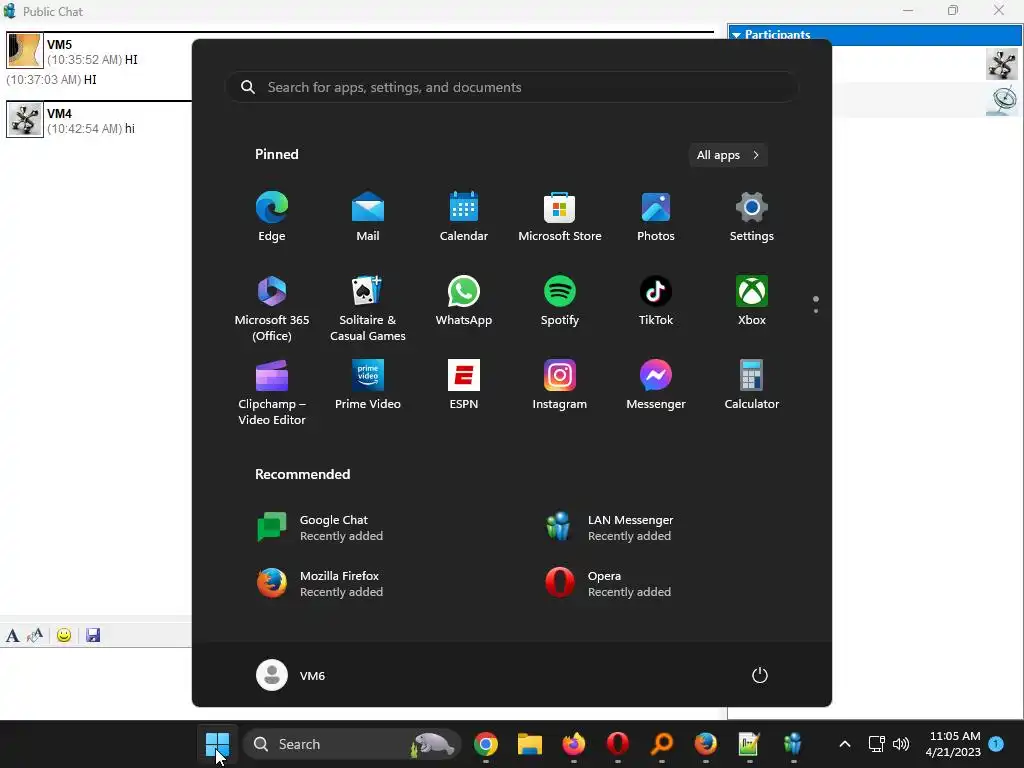
Task: Select first participant avatar in Participants list
Action: 1001,64
